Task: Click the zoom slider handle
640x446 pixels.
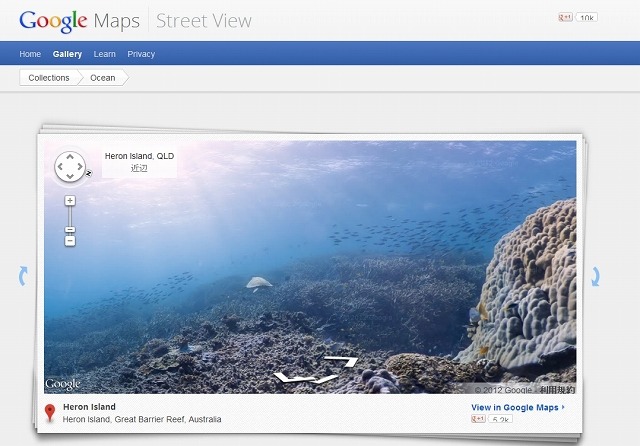Action: coord(70,230)
